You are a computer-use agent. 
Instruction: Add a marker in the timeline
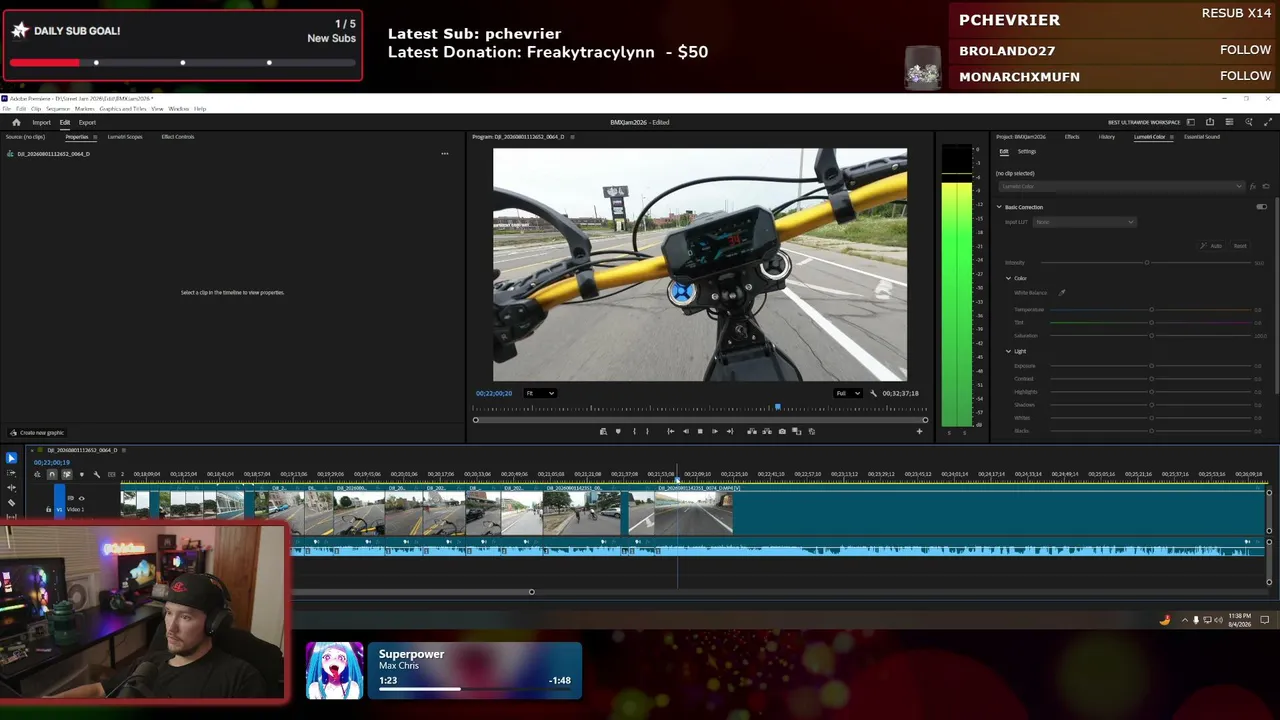point(82,474)
